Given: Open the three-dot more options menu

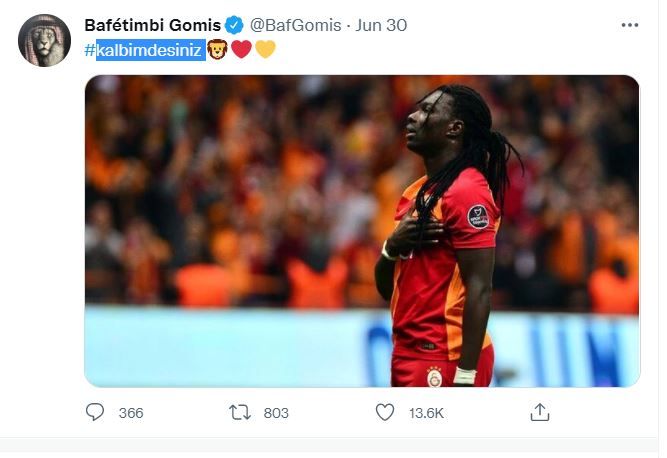Looking at the screenshot, I should (x=630, y=25).
